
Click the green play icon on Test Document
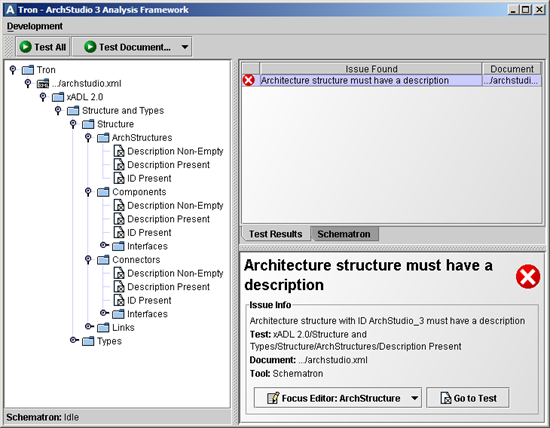tap(90, 47)
